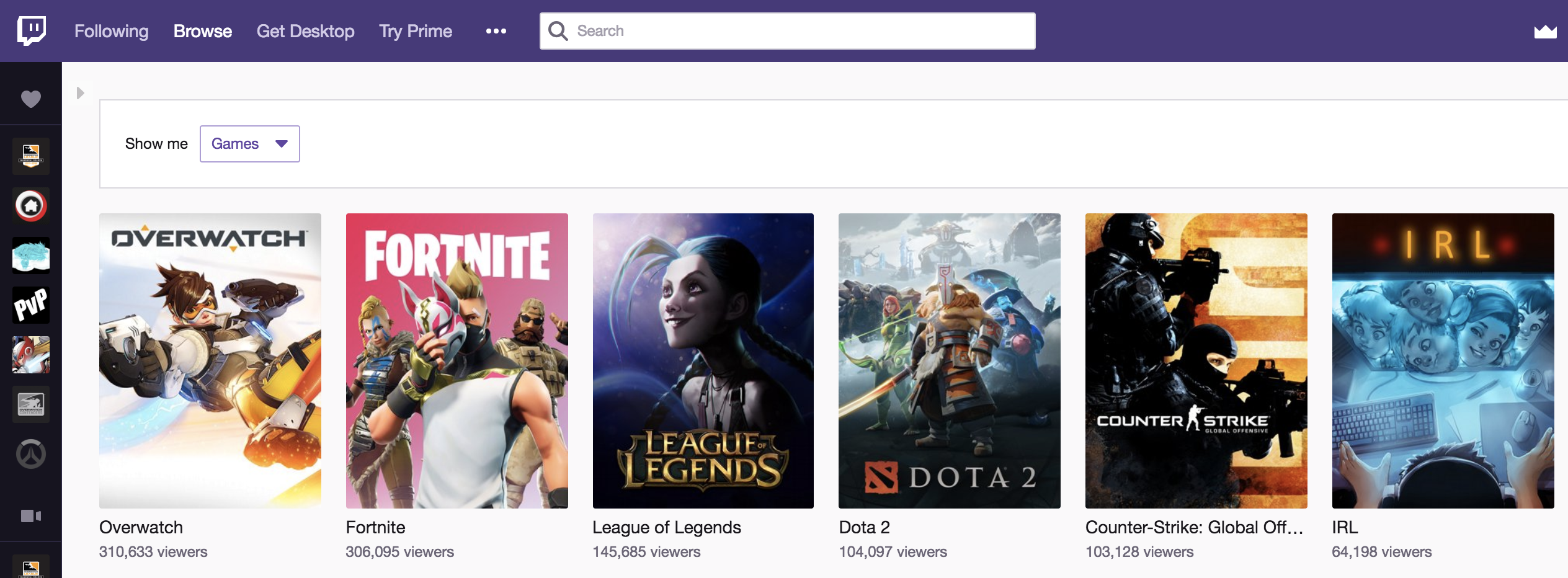Open the red ring house avatar channel
The width and height of the screenshot is (1568, 578).
pos(31,205)
